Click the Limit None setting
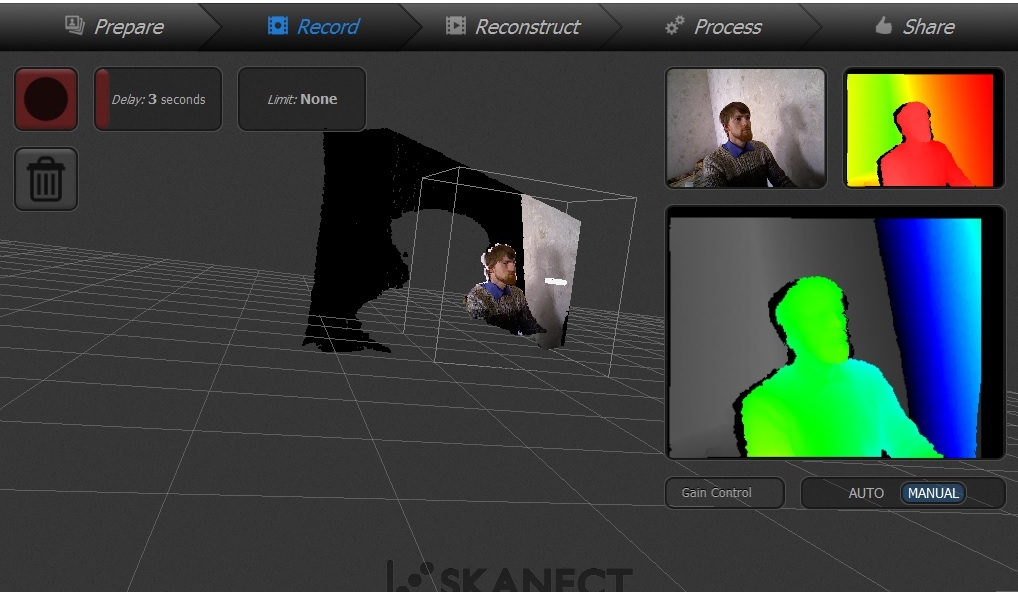Screen dimensions: 1018x592 pyautogui.click(x=302, y=99)
